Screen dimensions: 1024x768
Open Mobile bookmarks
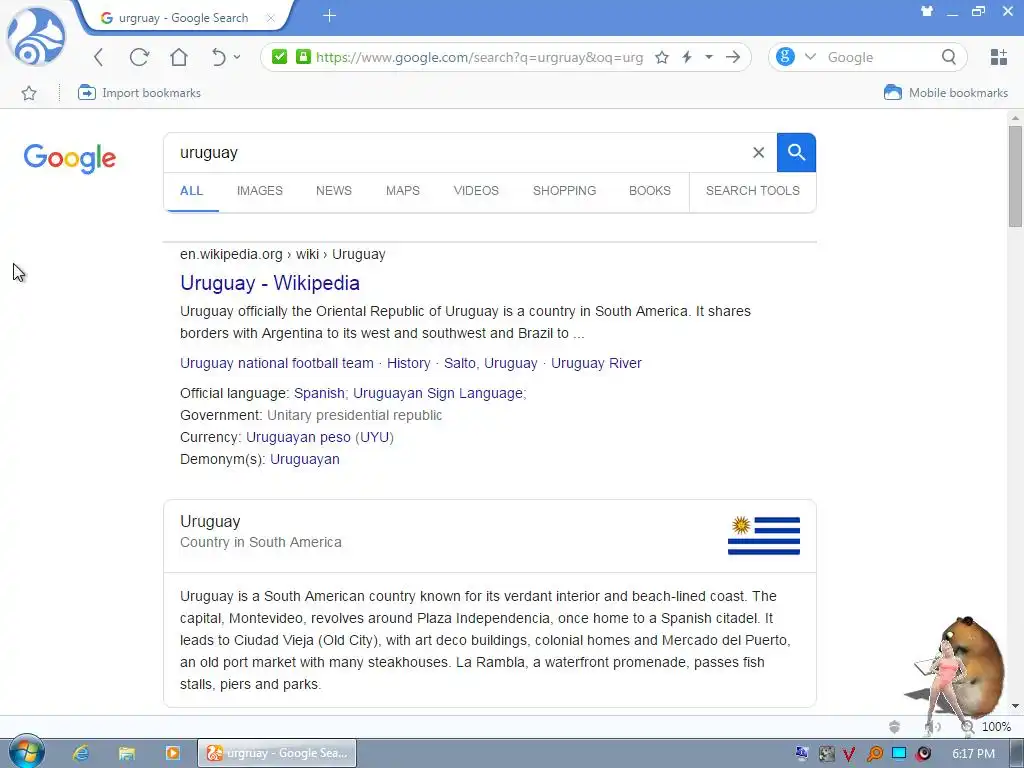946,93
